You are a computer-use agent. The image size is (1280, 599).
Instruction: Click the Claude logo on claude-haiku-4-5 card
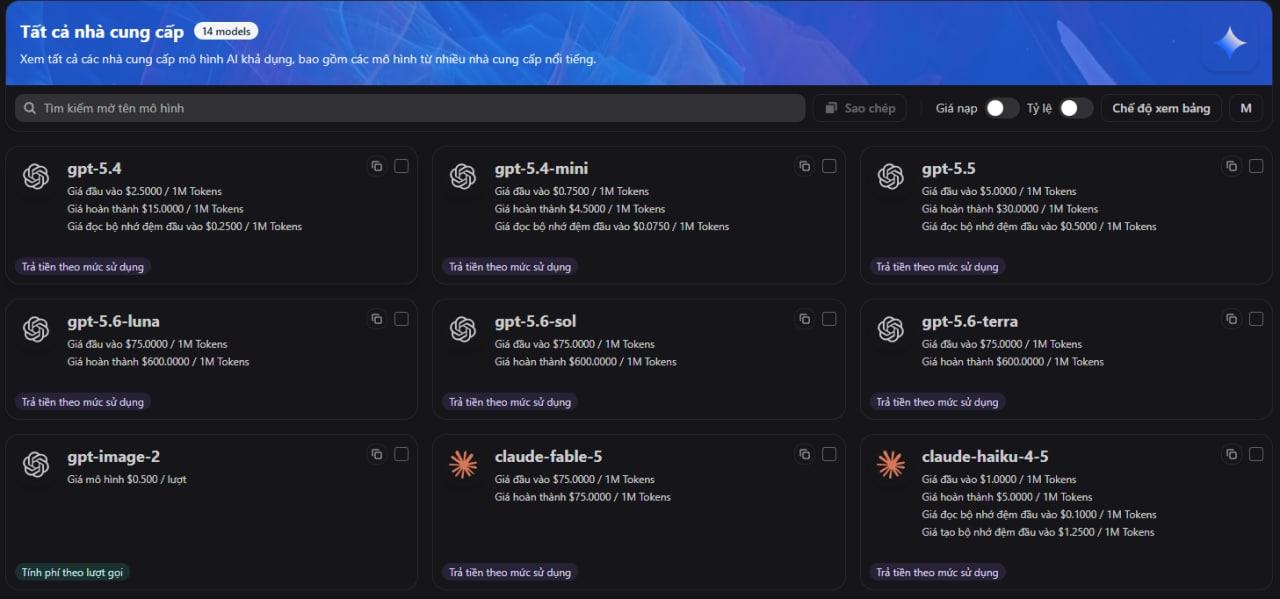pyautogui.click(x=891, y=464)
